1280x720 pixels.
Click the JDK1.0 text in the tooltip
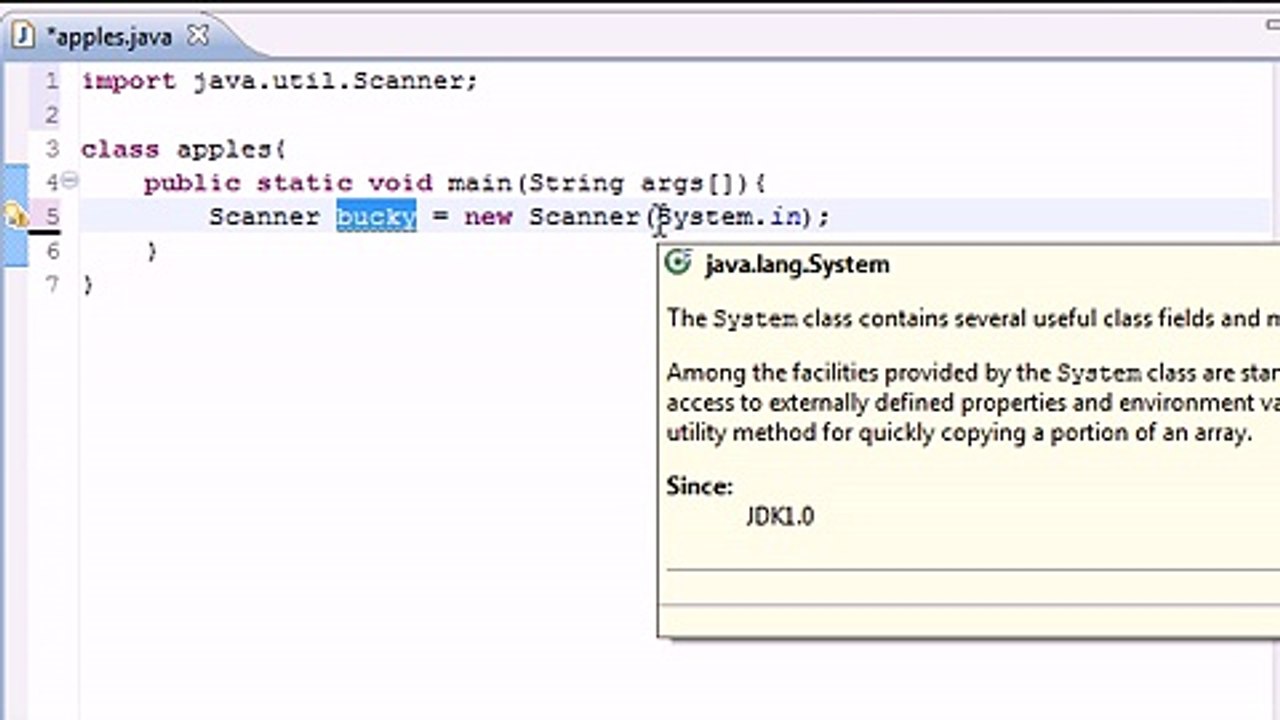[780, 517]
